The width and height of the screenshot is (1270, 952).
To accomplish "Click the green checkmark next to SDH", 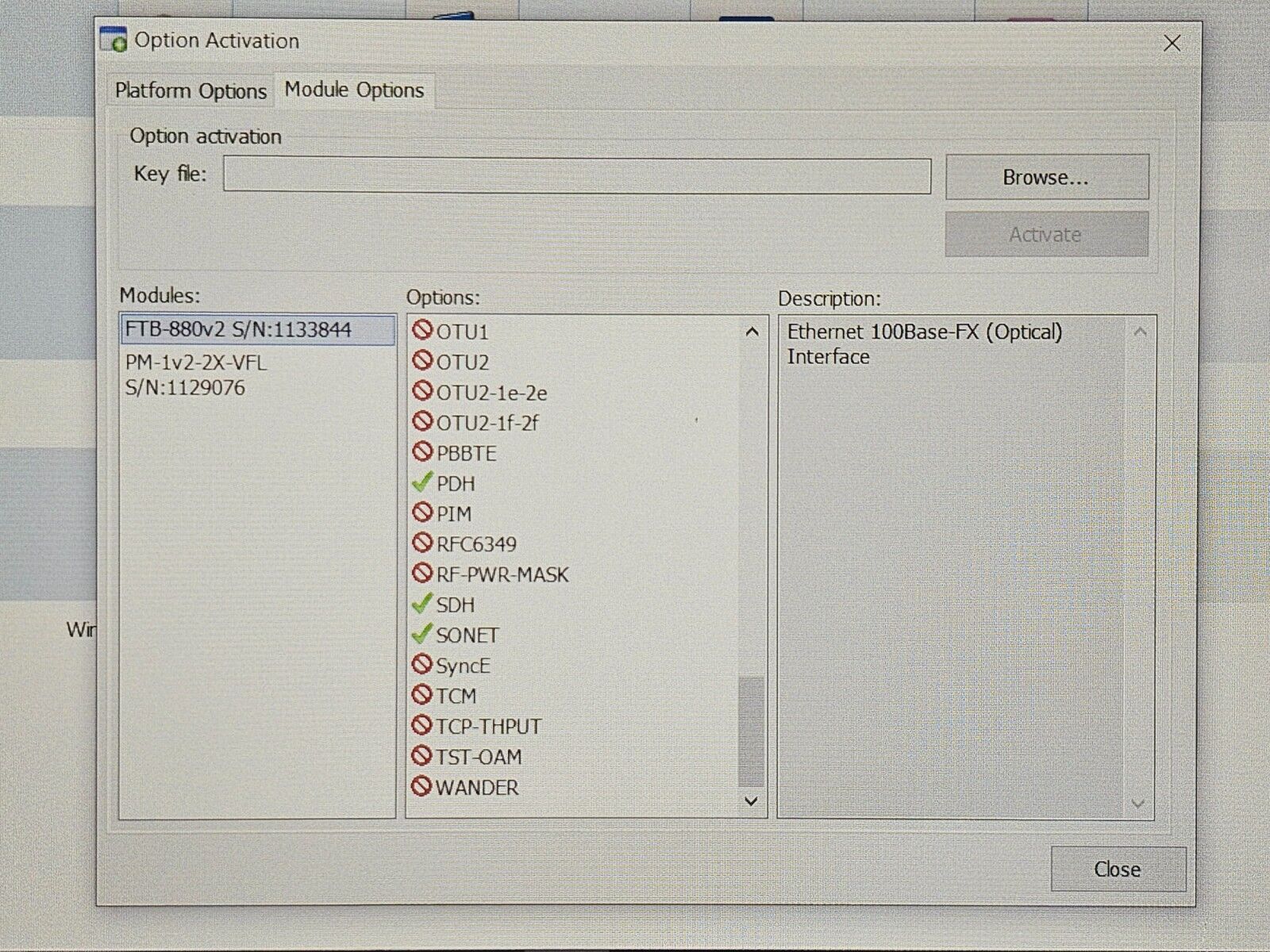I will tap(421, 605).
